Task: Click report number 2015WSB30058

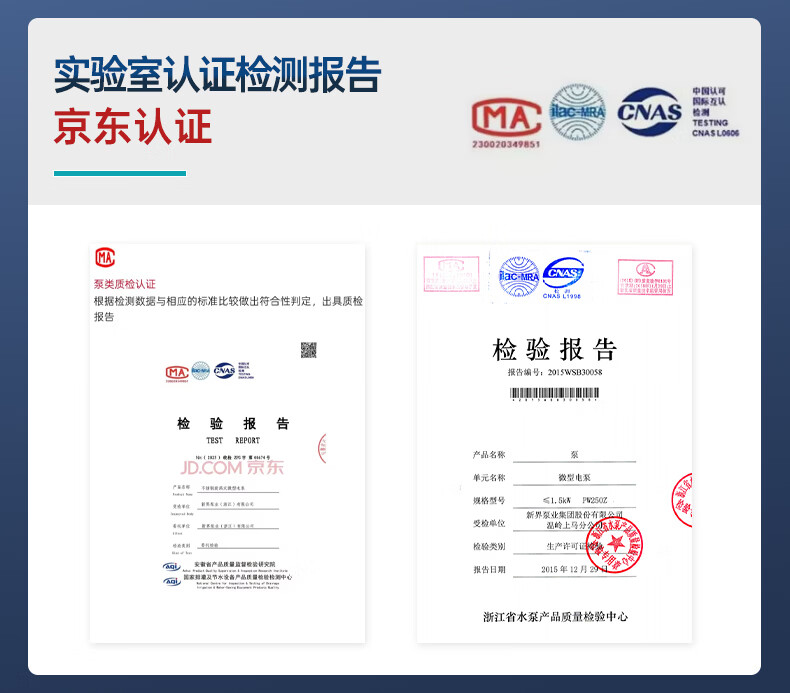Action: 574,372
